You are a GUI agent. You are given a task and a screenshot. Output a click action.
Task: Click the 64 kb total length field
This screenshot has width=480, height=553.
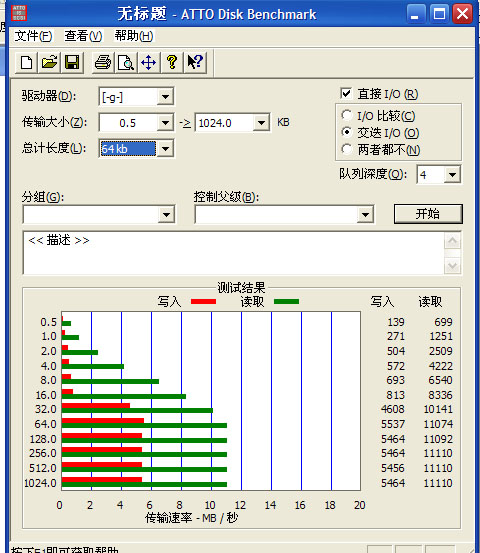[x=128, y=148]
